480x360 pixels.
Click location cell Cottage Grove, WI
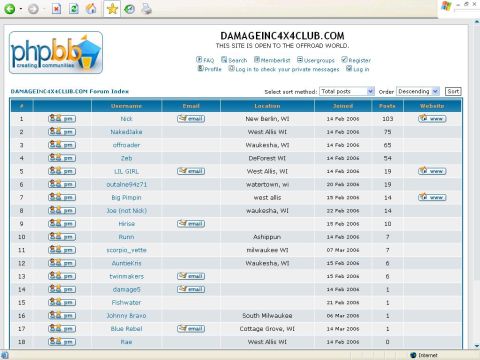coord(267,328)
